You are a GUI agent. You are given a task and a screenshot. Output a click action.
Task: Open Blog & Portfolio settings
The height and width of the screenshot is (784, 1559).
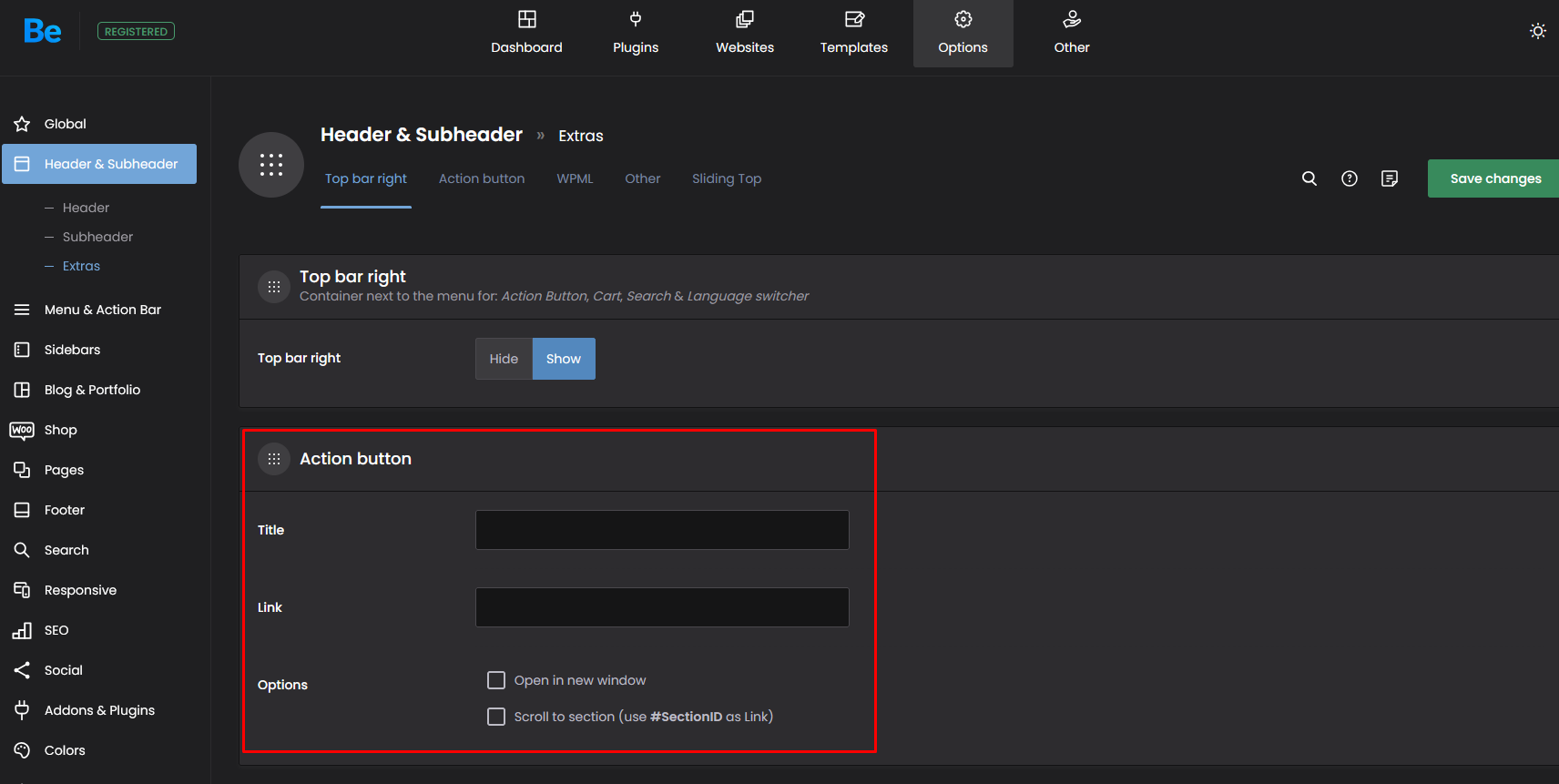[x=99, y=390]
